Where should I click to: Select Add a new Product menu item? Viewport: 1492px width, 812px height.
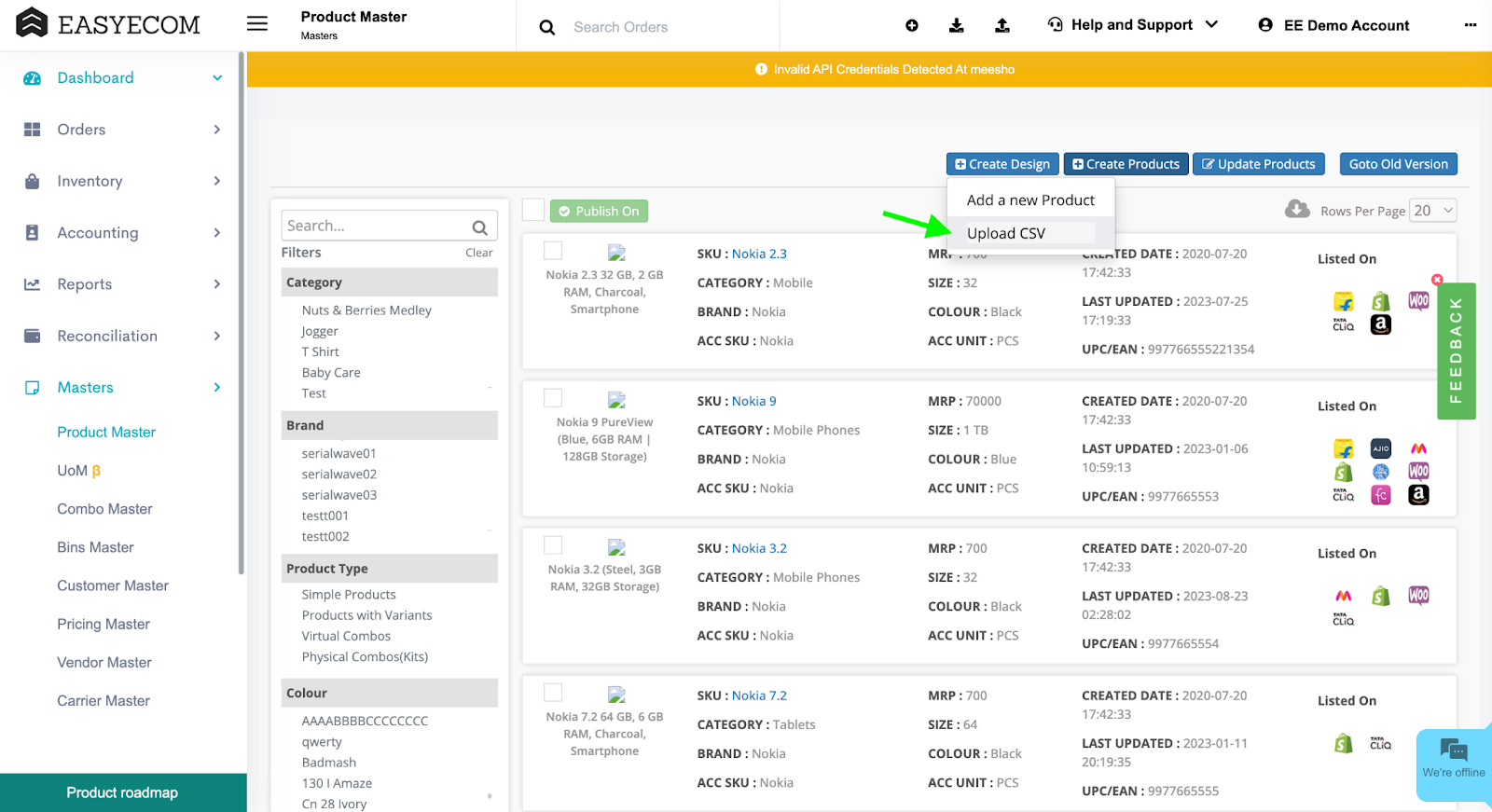[x=1030, y=200]
